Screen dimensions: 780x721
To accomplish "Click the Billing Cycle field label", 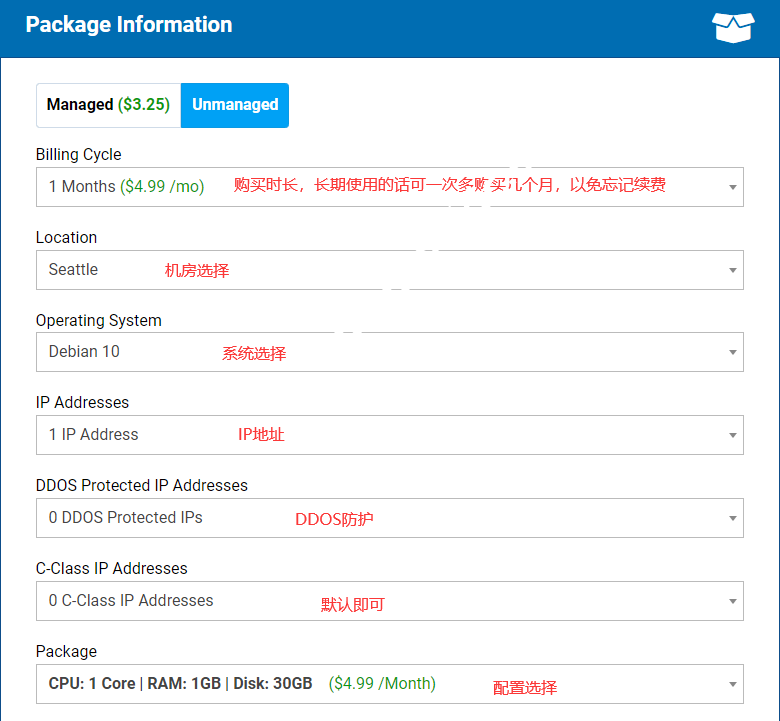I will pos(79,155).
